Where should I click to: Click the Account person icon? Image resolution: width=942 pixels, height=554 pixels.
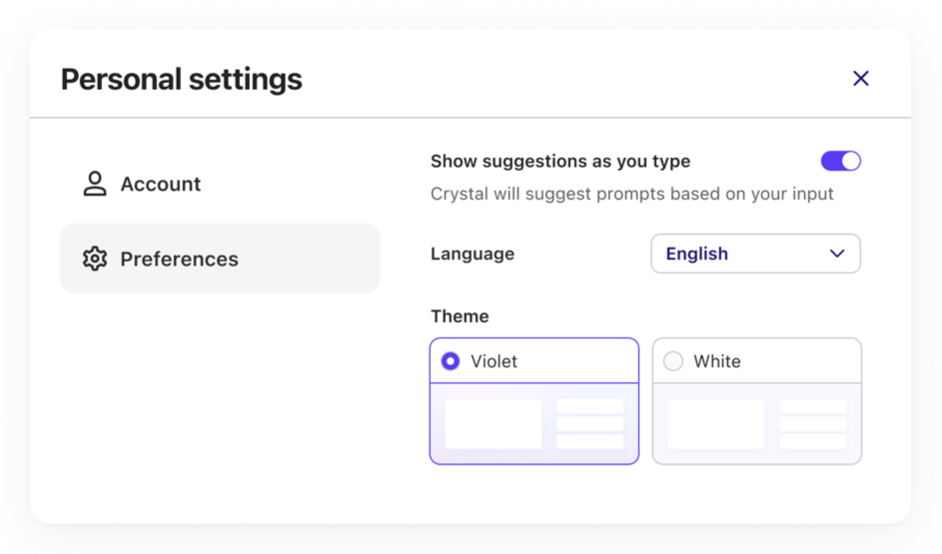95,184
